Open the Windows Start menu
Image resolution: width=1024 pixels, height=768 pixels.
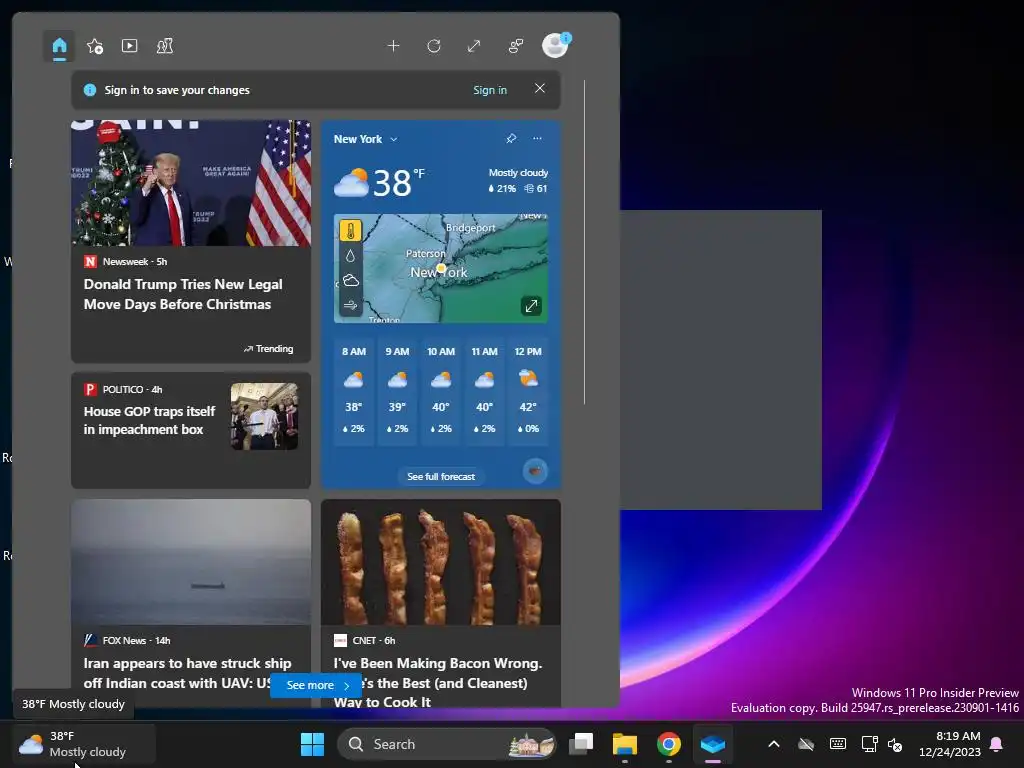[312, 744]
